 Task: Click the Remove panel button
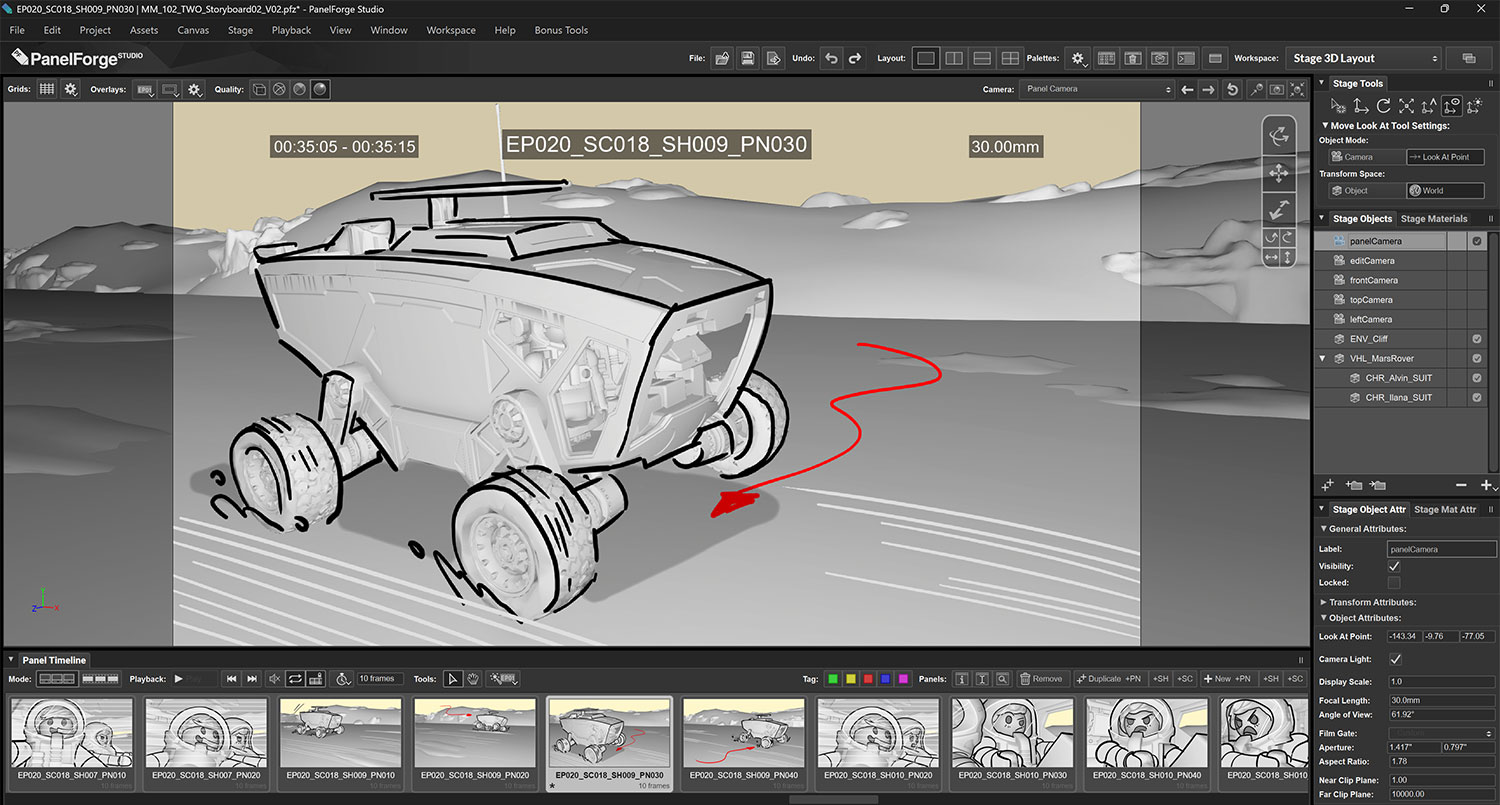click(1042, 679)
